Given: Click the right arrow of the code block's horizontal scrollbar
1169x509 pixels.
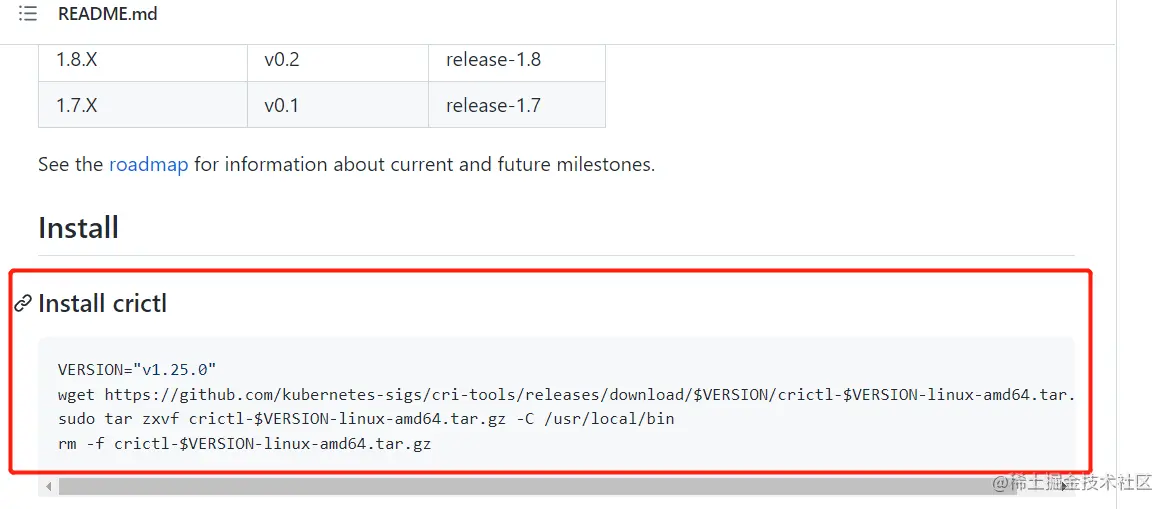Looking at the screenshot, I should tap(1065, 487).
